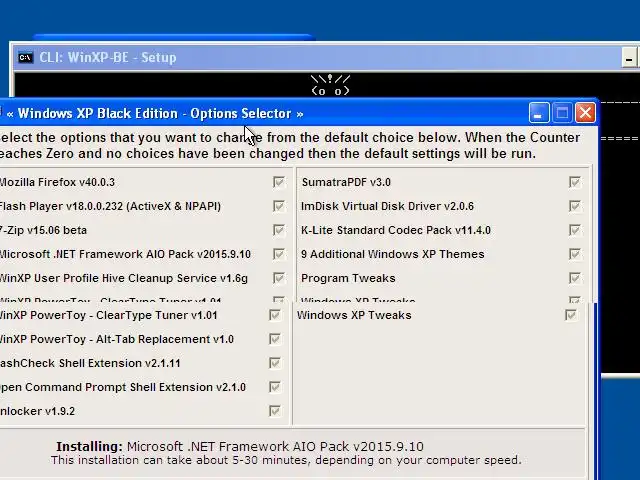The image size is (640, 480).
Task: Toggle the User Profile Hive Cleanup Service checkbox
Action: (279, 278)
